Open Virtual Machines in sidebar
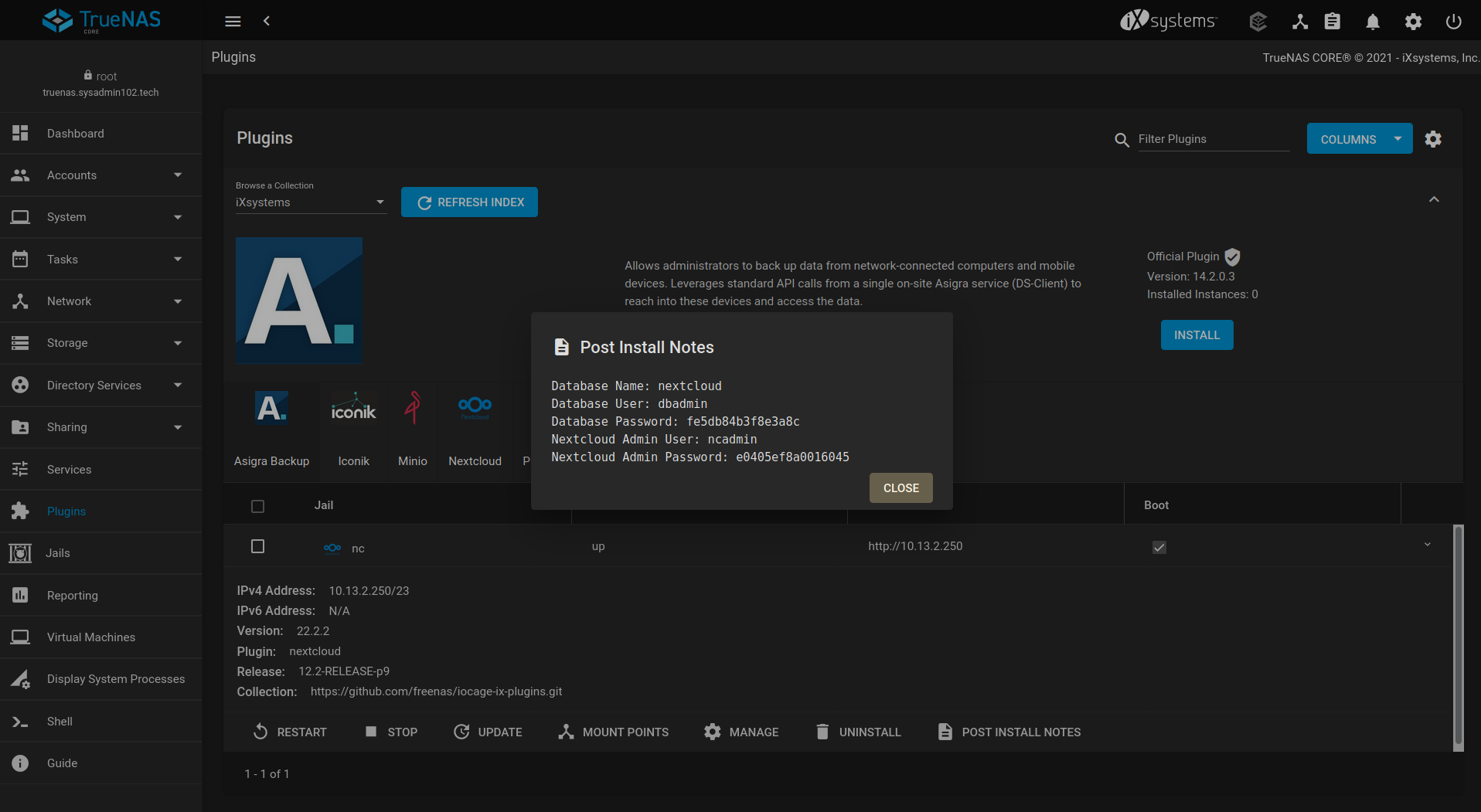Image resolution: width=1481 pixels, height=812 pixels. point(101,637)
